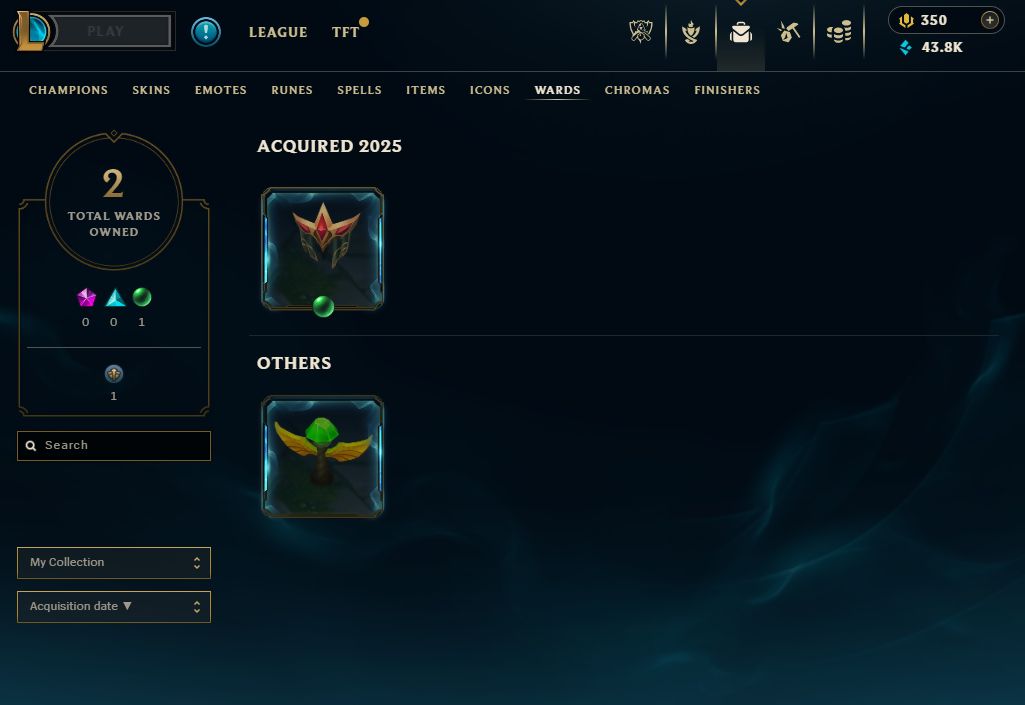Open the Profile laurel icon
The height and width of the screenshot is (705, 1025).
691,31
